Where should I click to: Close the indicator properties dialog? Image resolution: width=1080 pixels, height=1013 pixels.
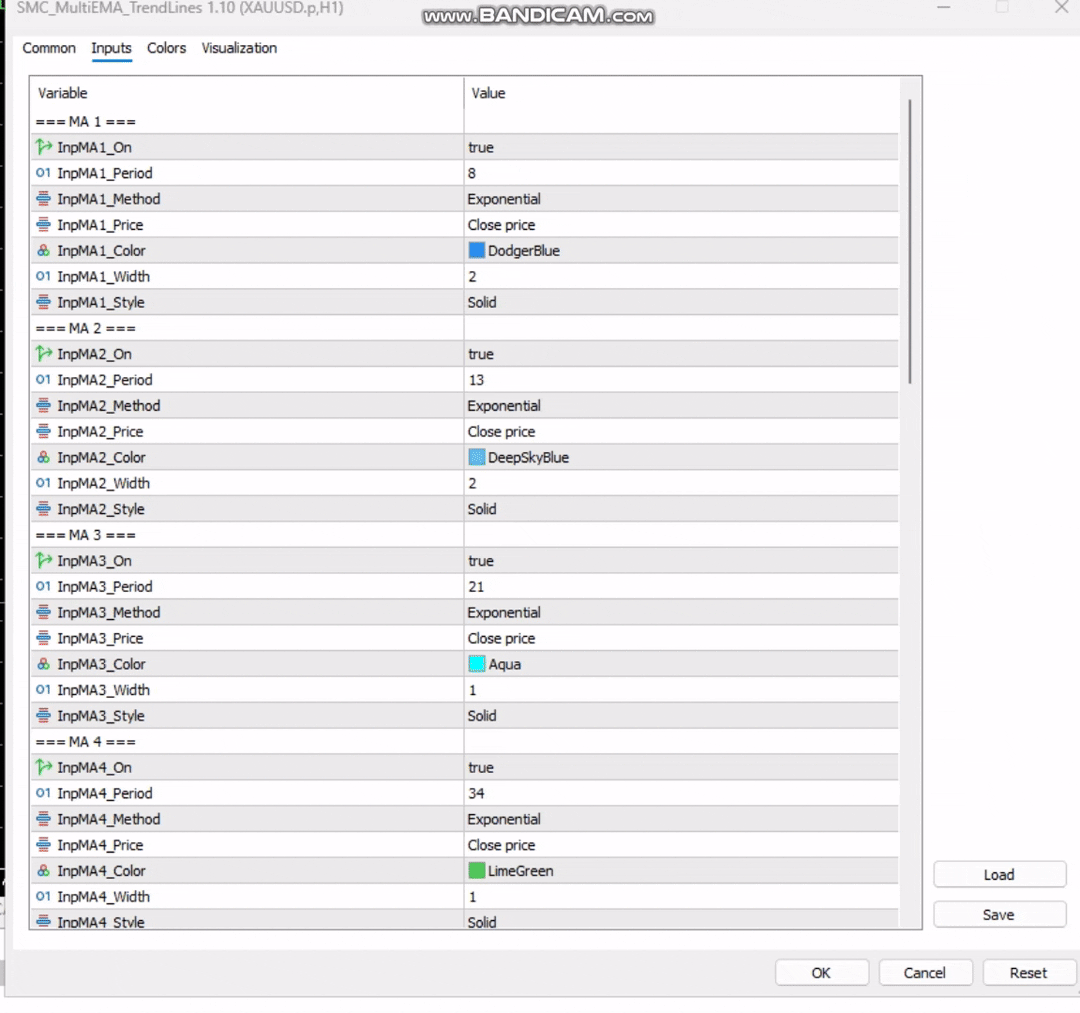click(1061, 8)
